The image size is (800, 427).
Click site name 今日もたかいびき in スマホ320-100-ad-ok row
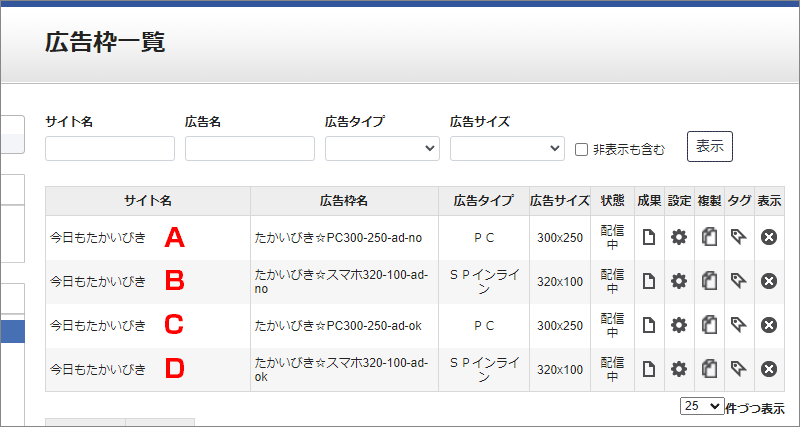tap(98, 369)
